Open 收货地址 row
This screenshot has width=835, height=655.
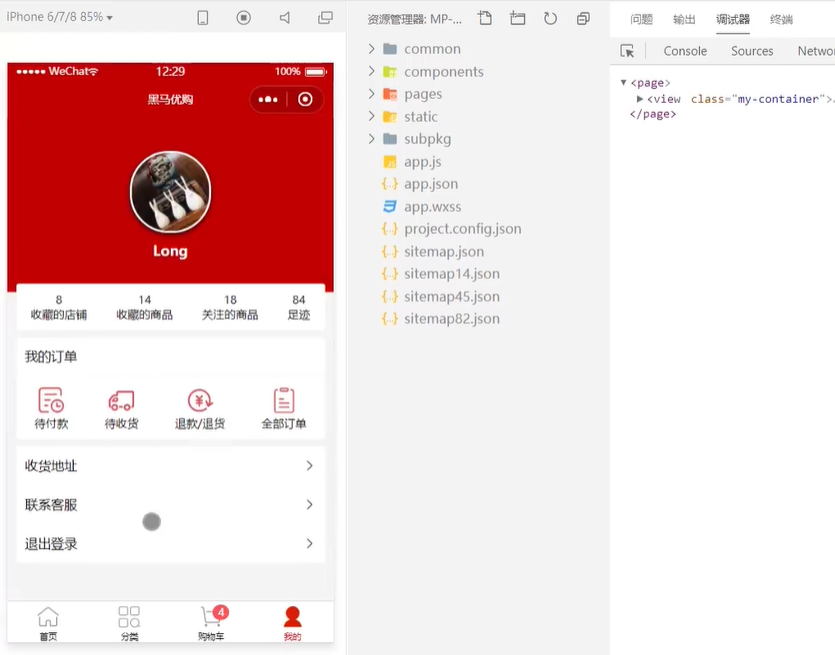[x=170, y=466]
